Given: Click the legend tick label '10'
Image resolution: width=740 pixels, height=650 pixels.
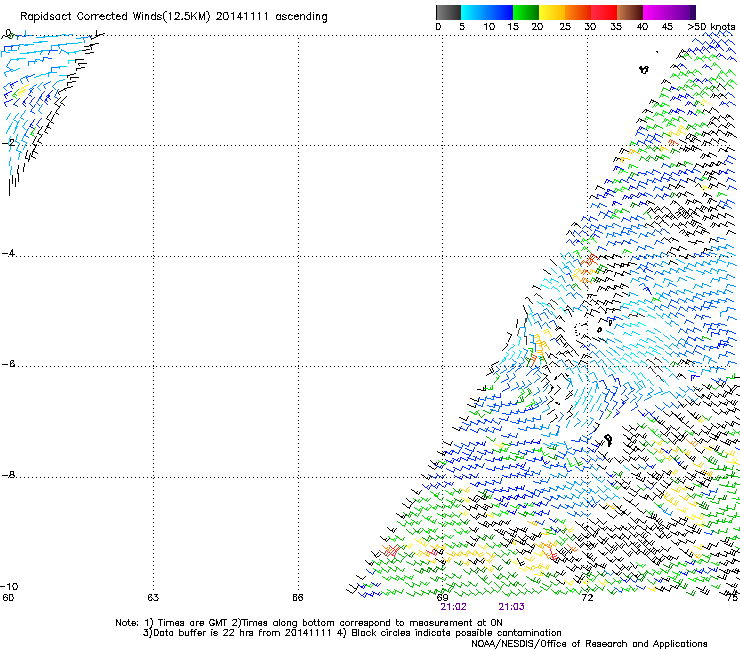Looking at the screenshot, I should pos(489,27).
